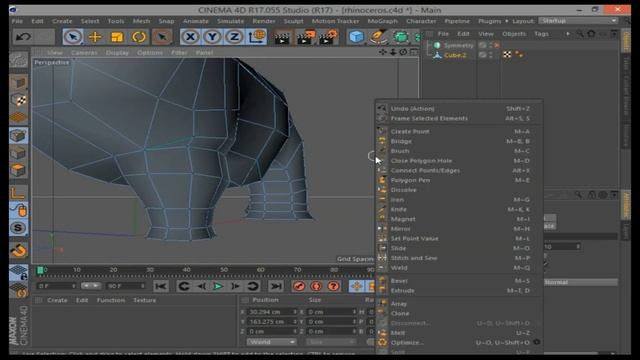This screenshot has height=360, width=640.
Task: Toggle Enable Snap icon
Action: [x=18, y=250]
